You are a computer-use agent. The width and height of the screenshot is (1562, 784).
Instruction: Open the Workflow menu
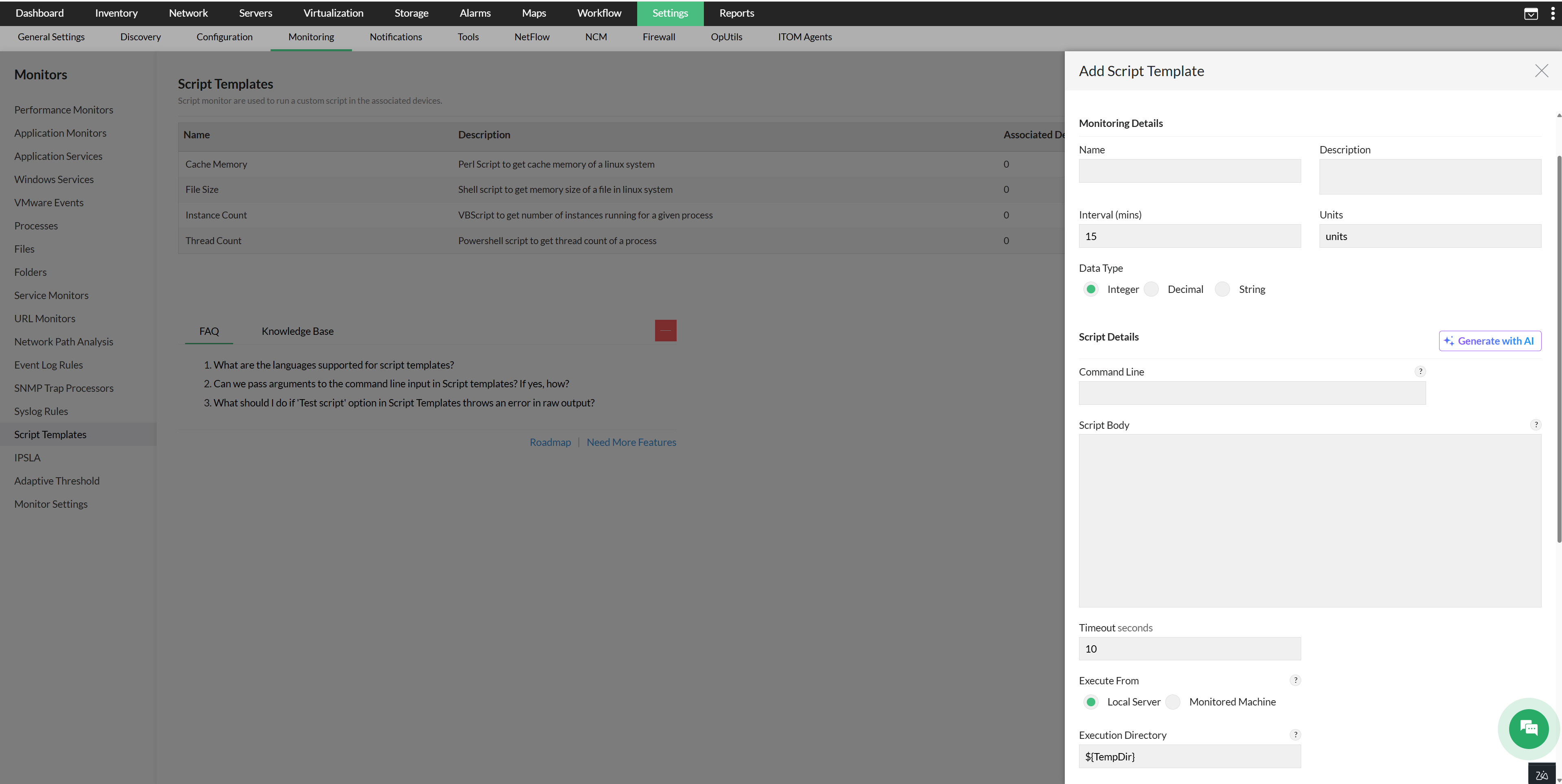599,13
